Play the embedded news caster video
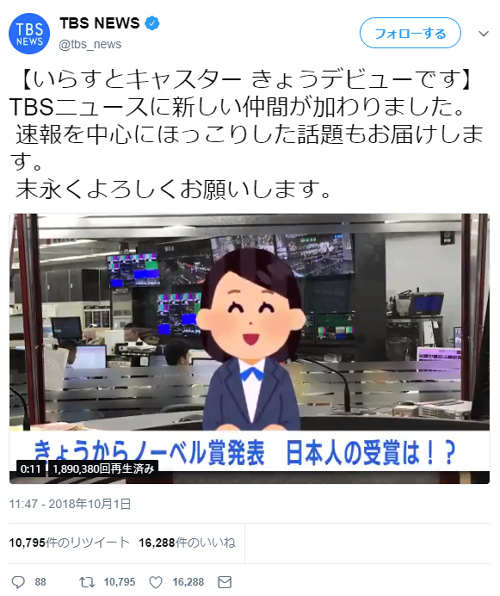Screen dimensions: 500x596 (x=249, y=349)
